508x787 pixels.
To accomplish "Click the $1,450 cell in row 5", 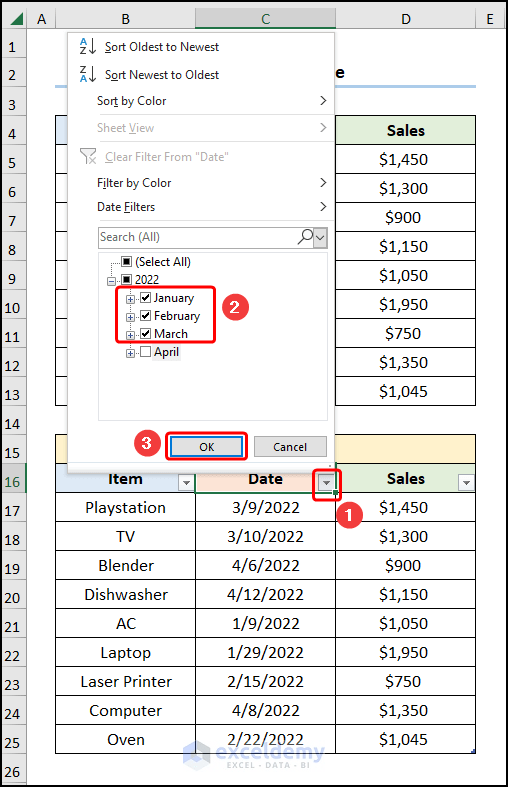I will [x=406, y=160].
